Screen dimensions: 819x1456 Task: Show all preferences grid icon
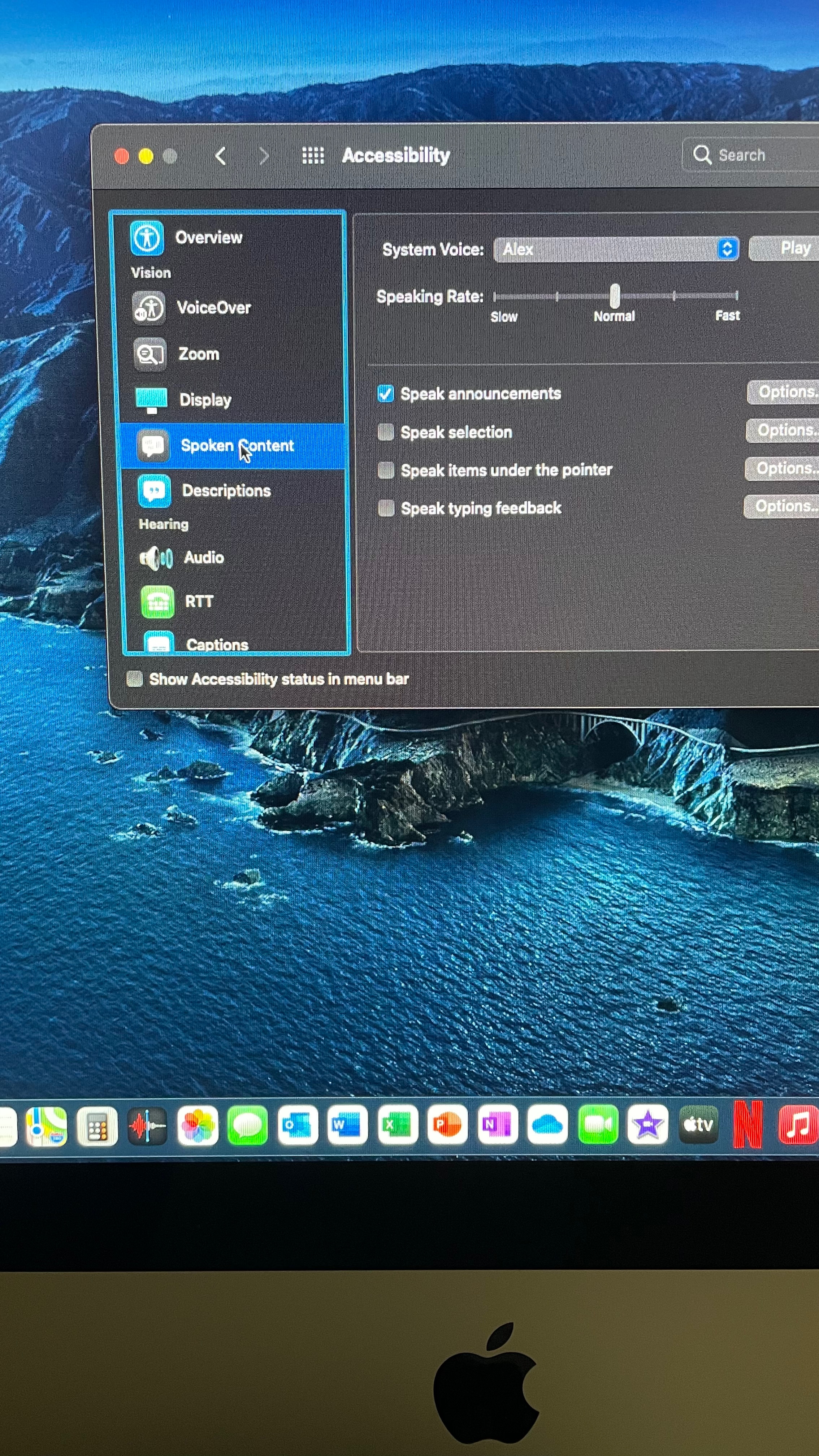[x=313, y=155]
